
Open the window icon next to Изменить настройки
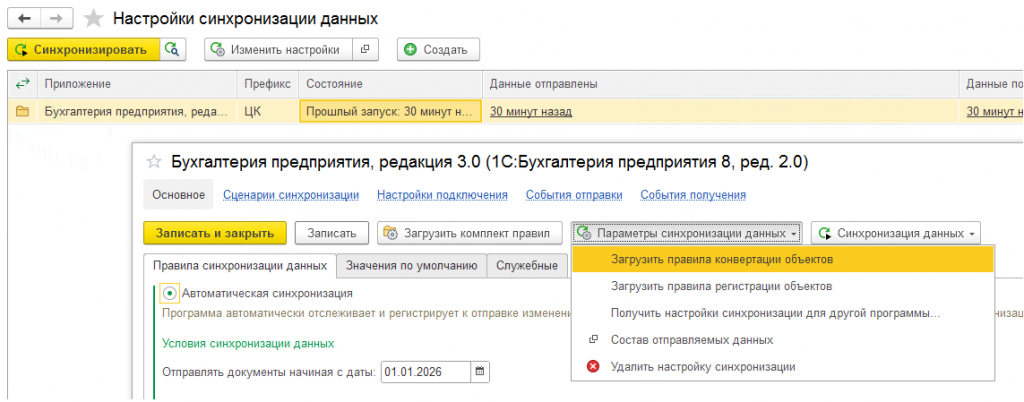click(365, 50)
